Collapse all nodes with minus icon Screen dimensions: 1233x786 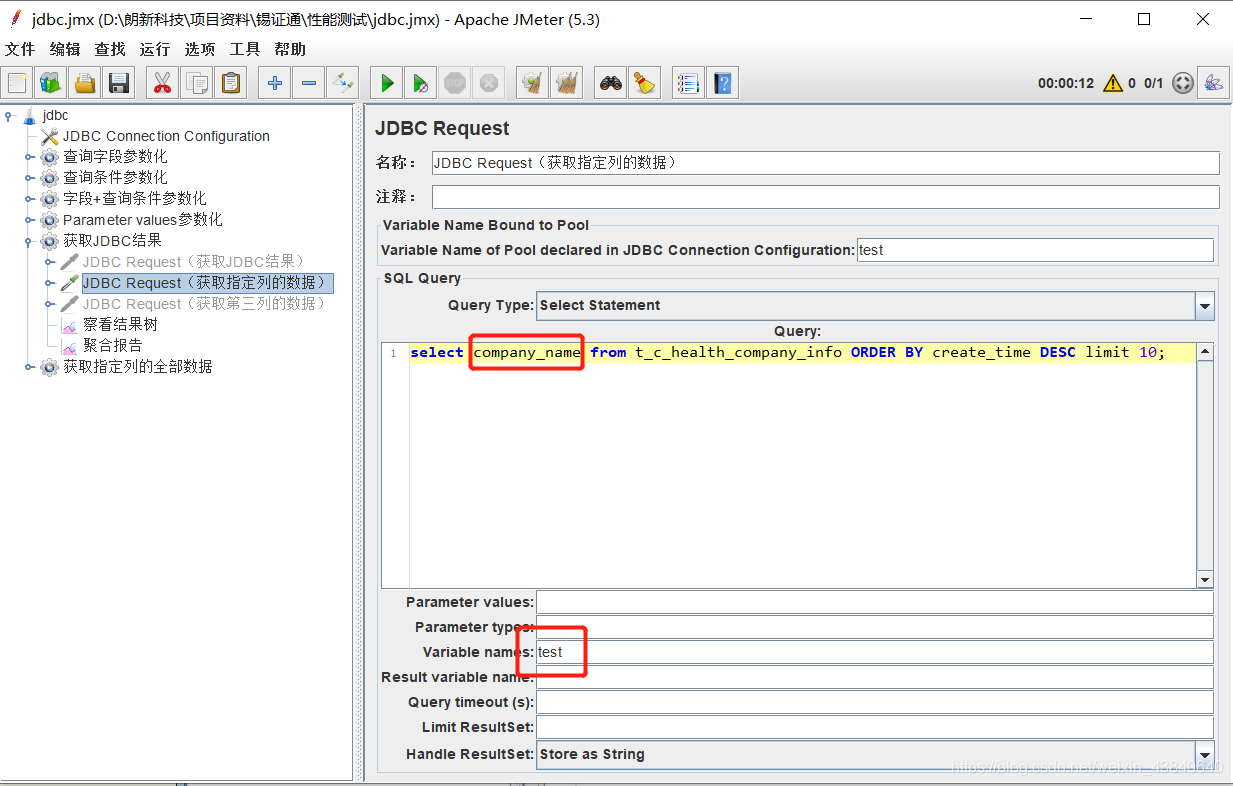[x=309, y=83]
